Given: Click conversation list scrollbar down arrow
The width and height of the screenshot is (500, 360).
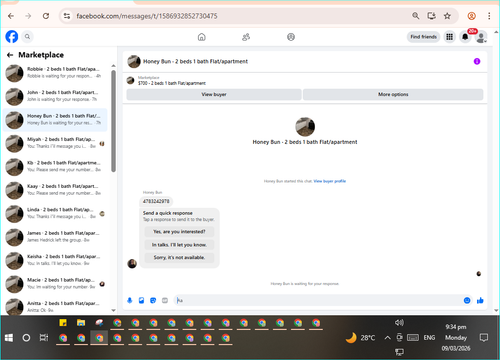Looking at the screenshot, I should point(113,310).
